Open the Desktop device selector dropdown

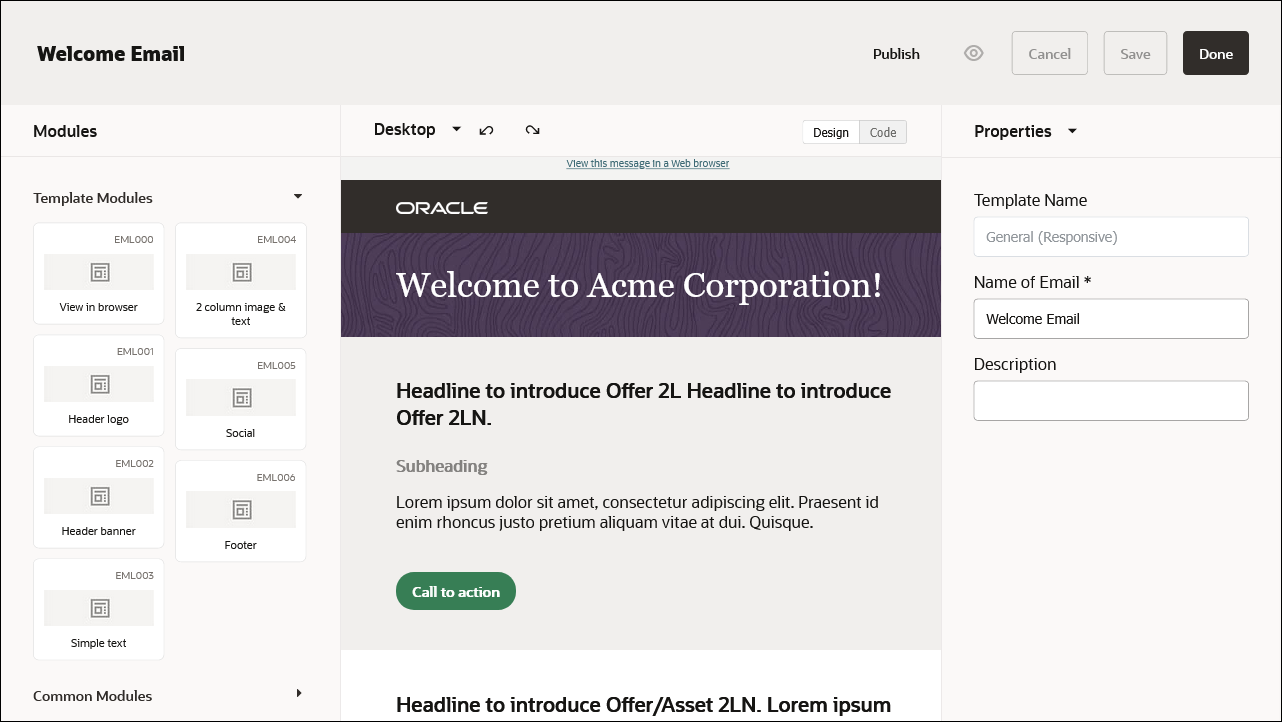pyautogui.click(x=417, y=129)
